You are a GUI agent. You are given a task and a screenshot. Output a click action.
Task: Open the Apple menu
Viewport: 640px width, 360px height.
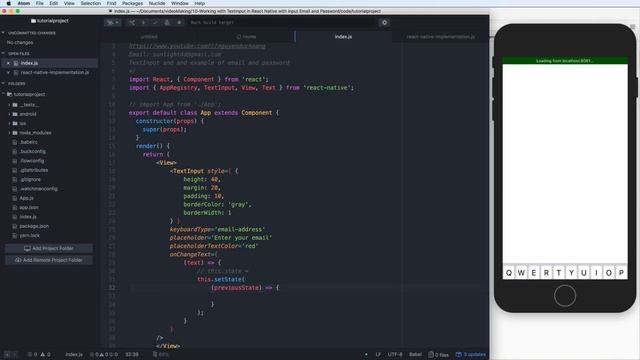point(8,3)
